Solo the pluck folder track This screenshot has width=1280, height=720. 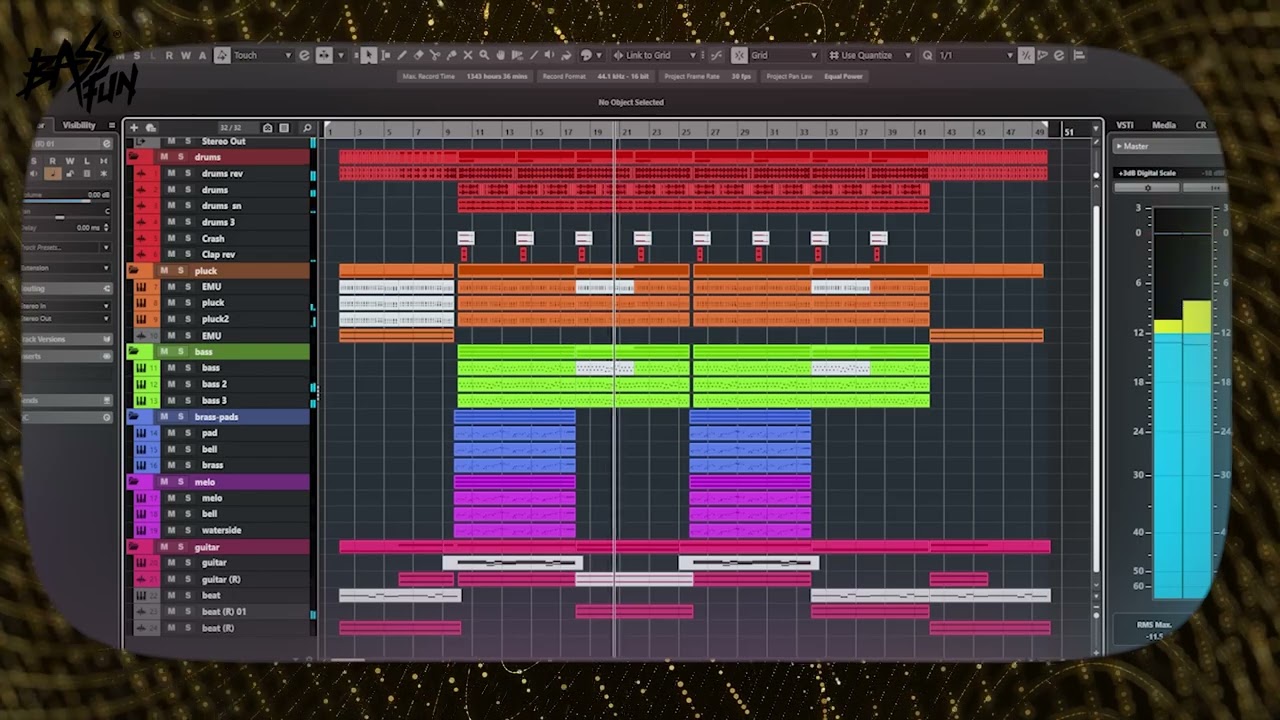tap(181, 271)
